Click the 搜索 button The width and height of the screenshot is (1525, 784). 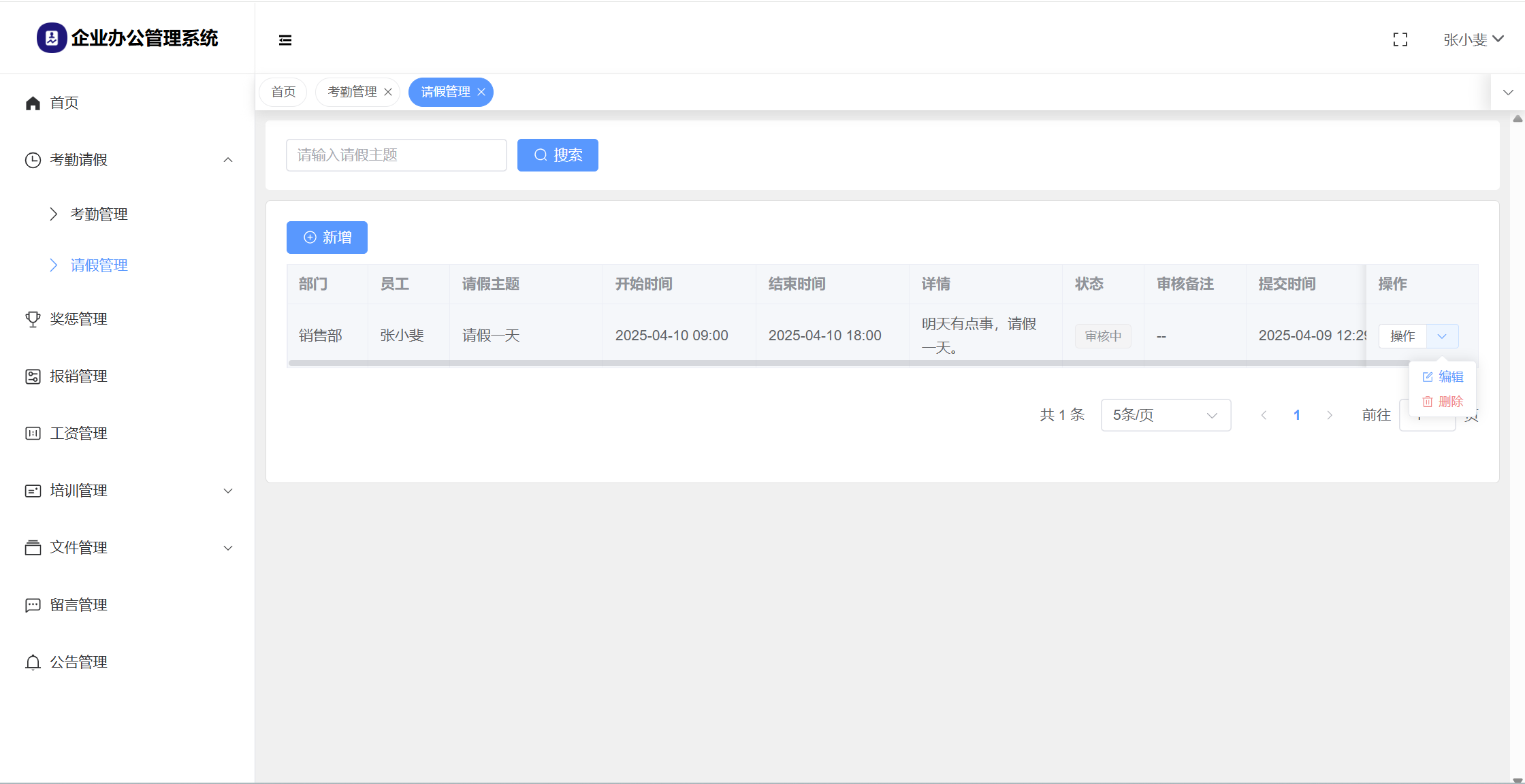(558, 155)
